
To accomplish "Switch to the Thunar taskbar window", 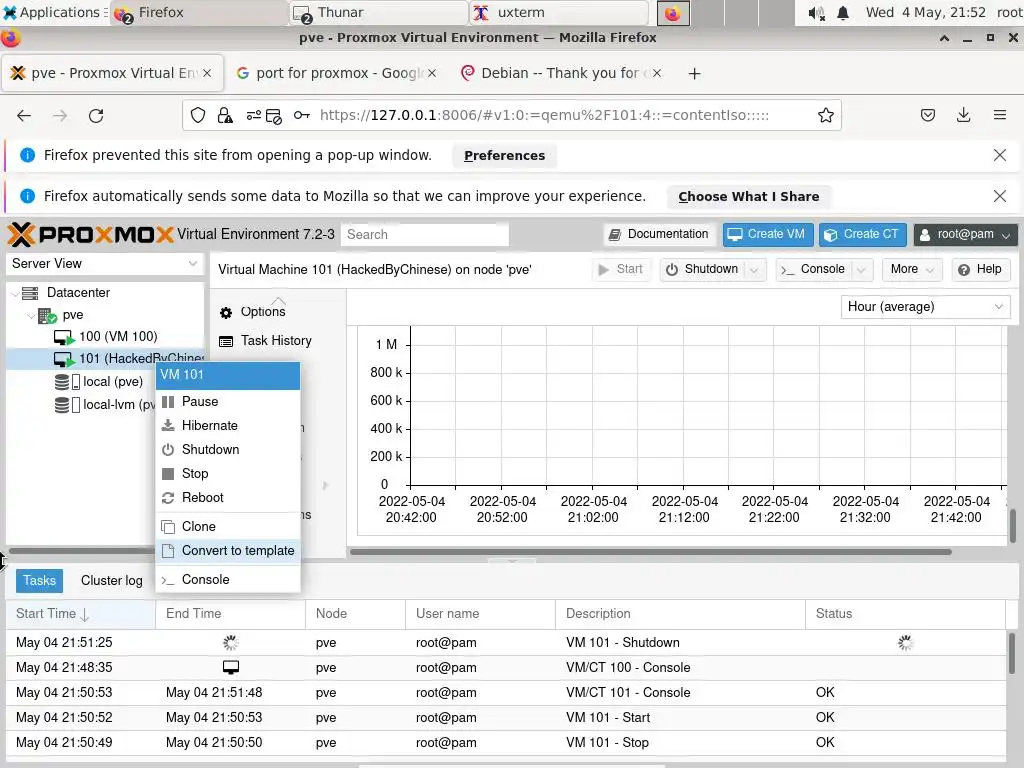I will click(x=379, y=12).
